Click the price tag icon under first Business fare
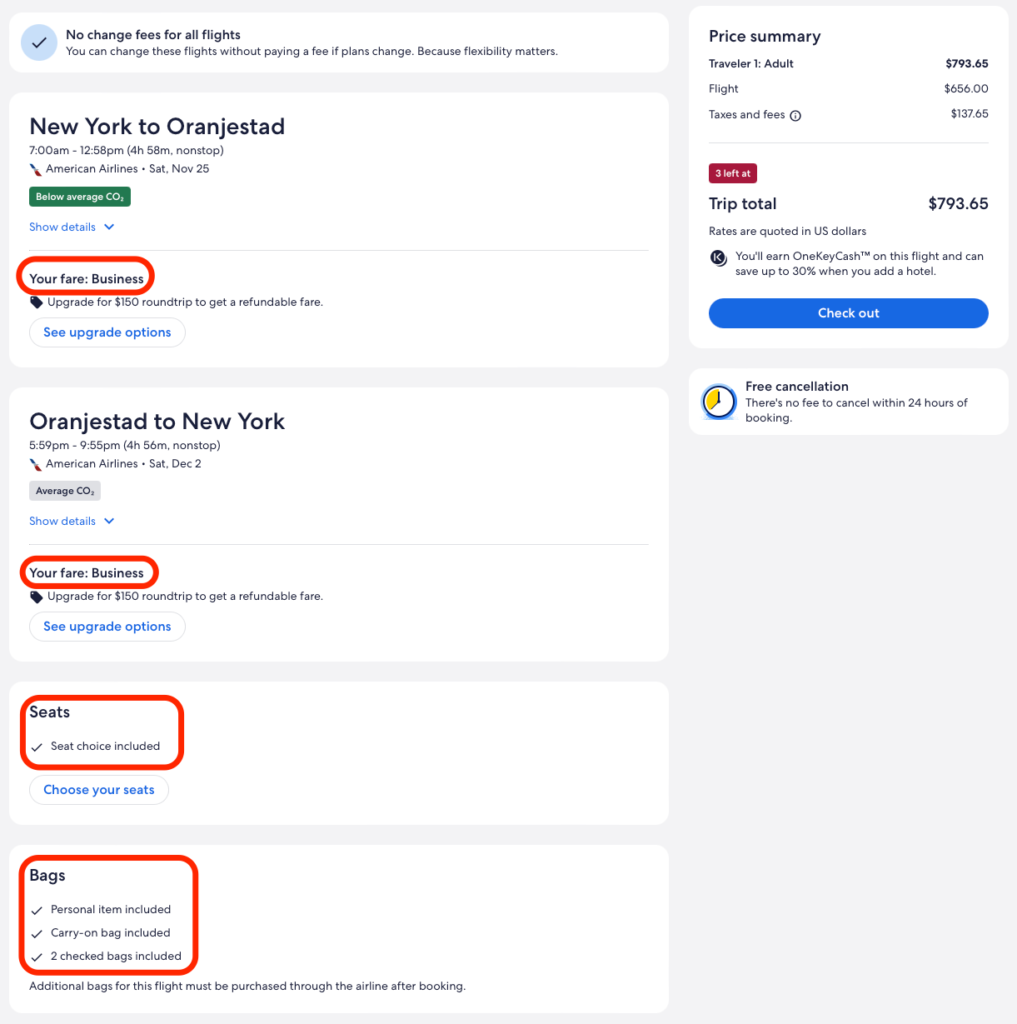 tap(36, 302)
